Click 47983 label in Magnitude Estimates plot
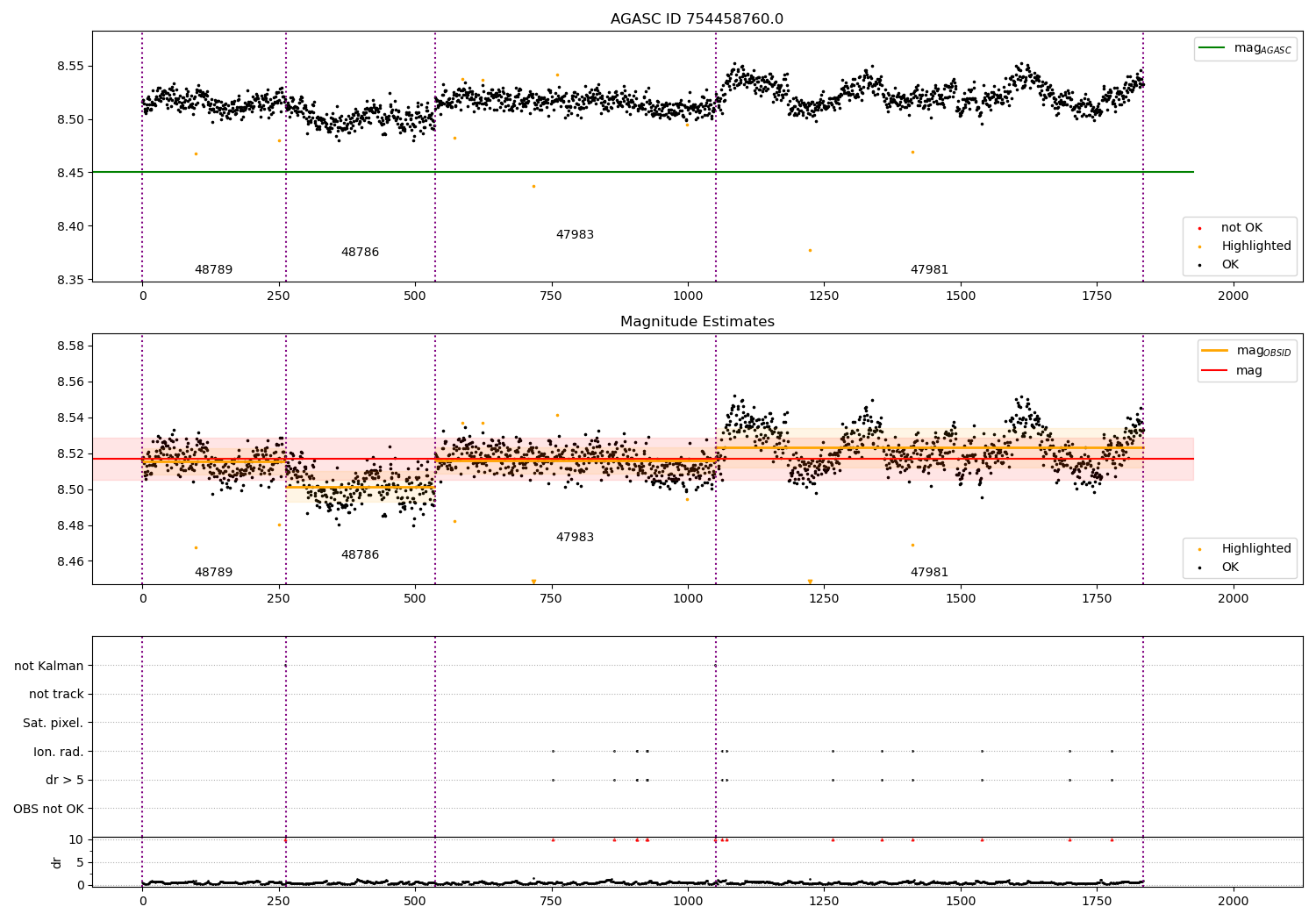The image size is (1316, 921). 575,538
